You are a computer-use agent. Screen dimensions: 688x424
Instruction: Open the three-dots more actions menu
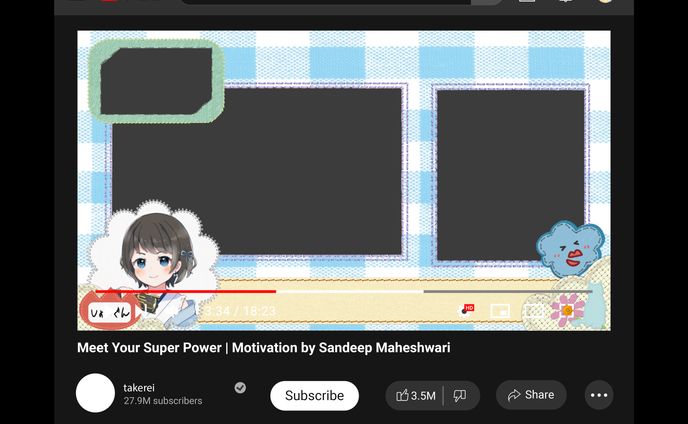[x=599, y=395]
